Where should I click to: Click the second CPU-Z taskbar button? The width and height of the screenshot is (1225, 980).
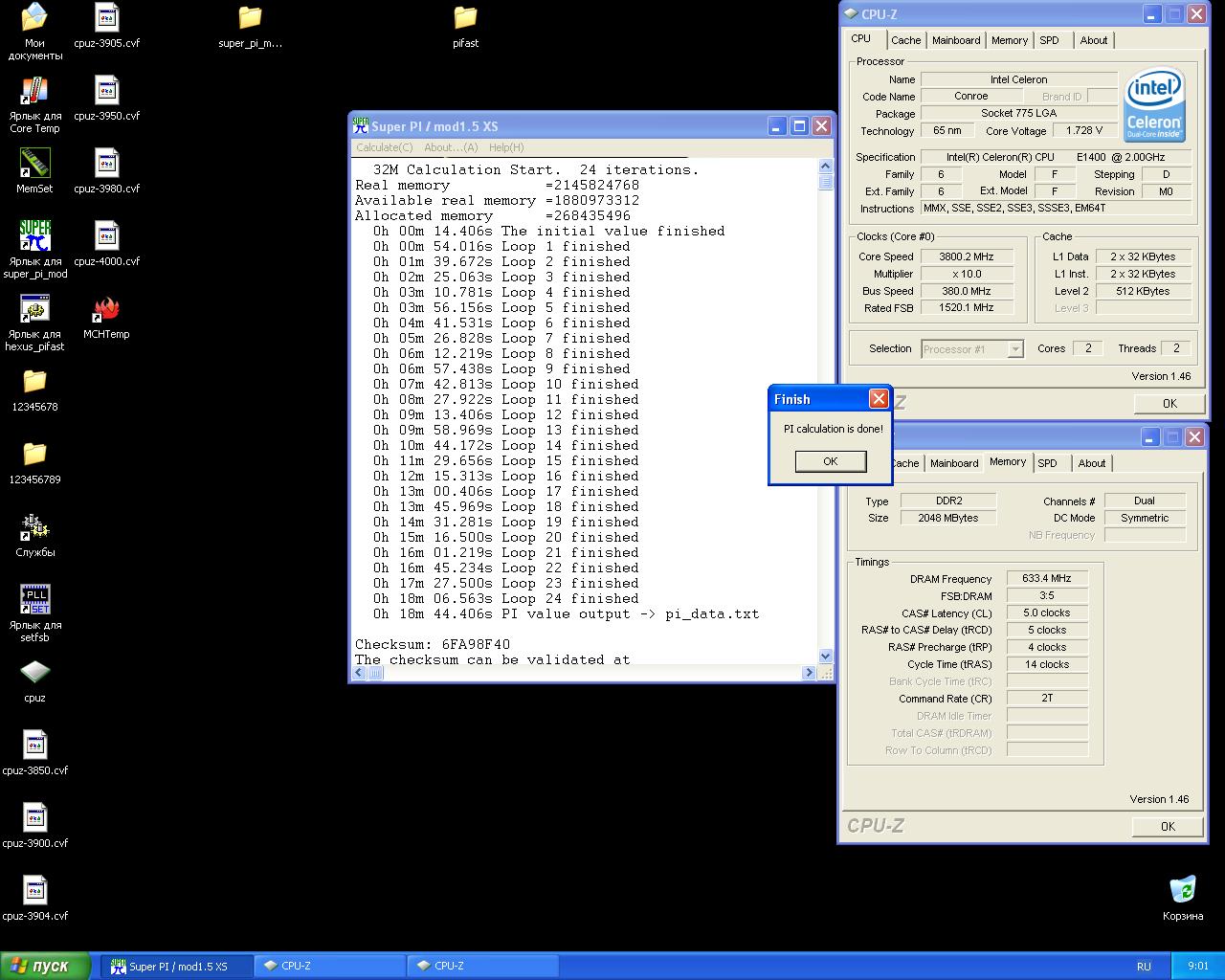483,967
